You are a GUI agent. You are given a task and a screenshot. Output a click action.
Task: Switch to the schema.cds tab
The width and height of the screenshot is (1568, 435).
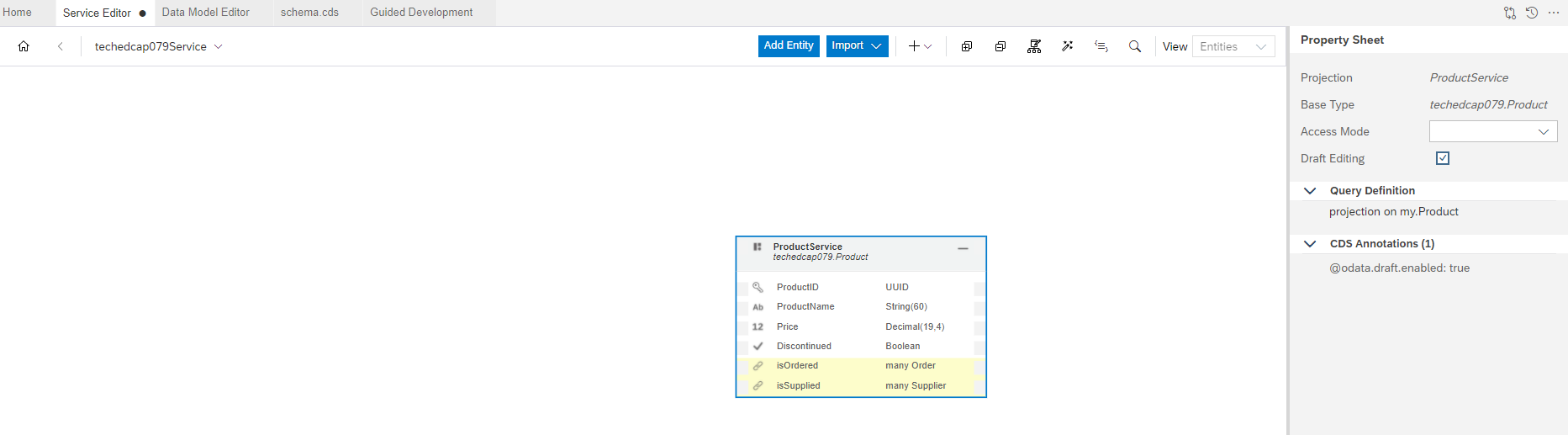coord(309,13)
